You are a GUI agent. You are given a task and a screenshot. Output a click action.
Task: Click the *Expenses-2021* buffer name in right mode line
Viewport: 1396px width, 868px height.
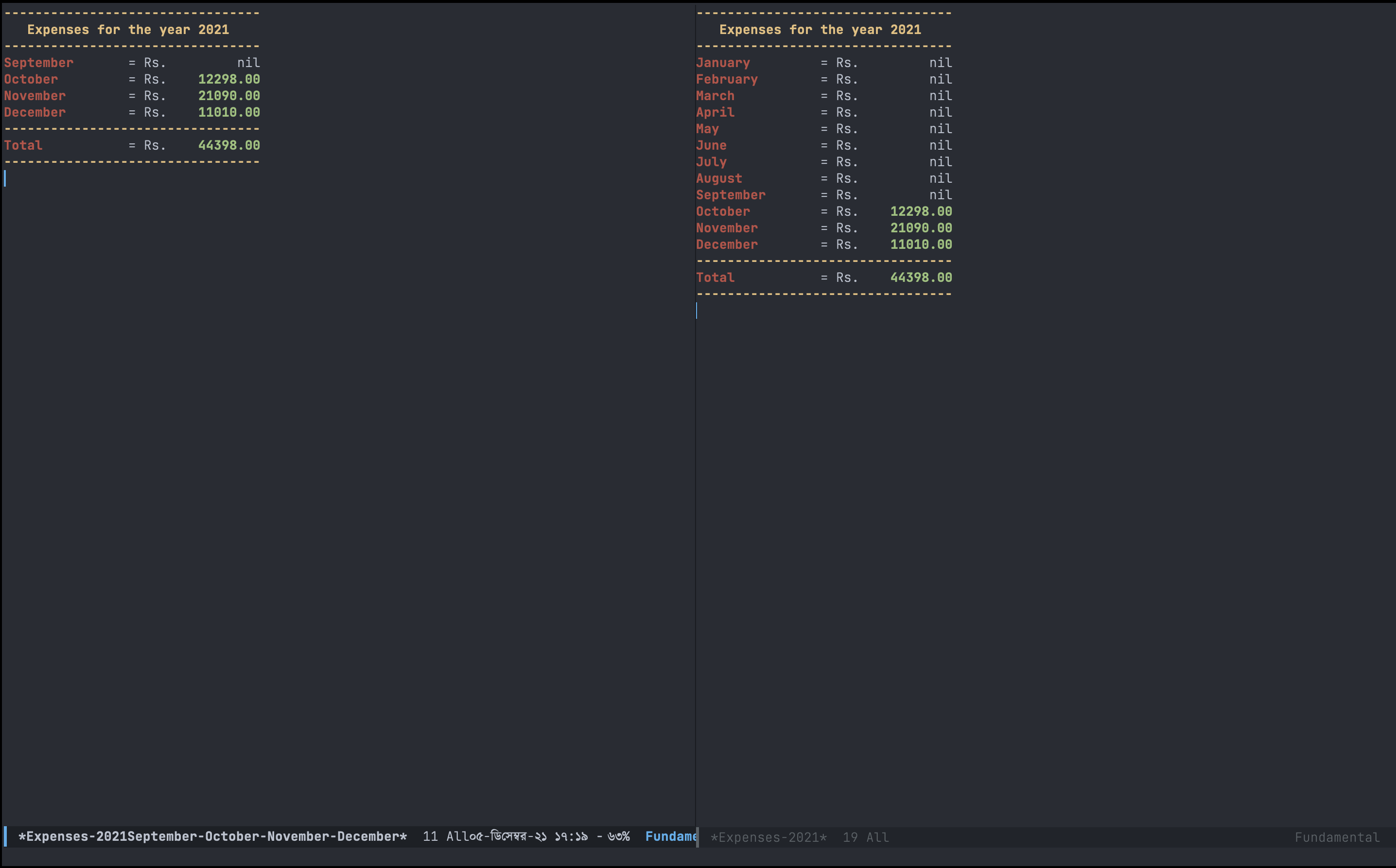(768, 837)
